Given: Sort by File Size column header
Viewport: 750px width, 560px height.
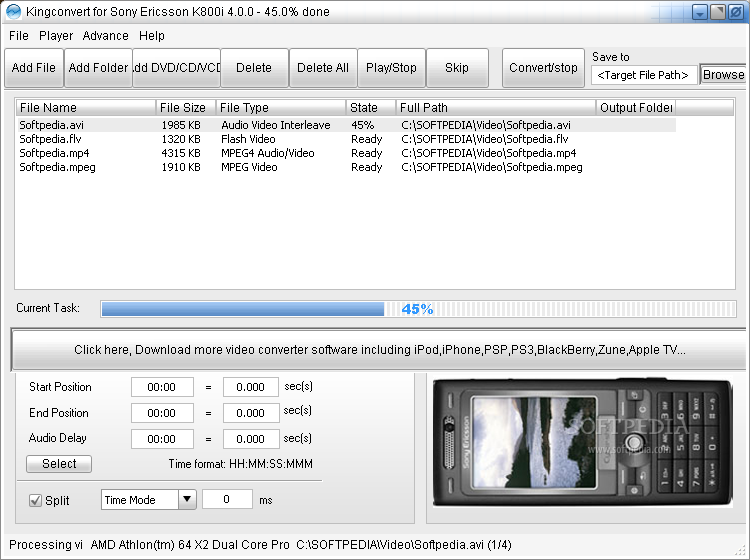Looking at the screenshot, I should point(186,108).
